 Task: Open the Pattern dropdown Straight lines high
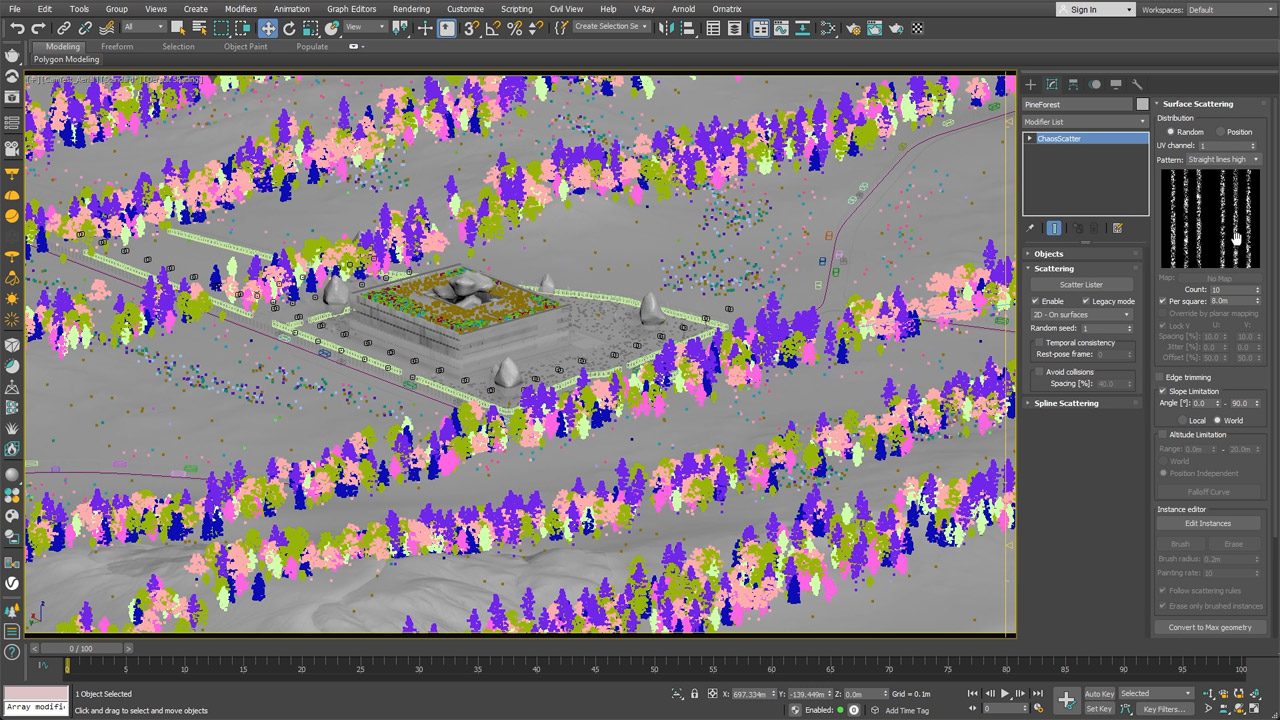coord(1223,160)
